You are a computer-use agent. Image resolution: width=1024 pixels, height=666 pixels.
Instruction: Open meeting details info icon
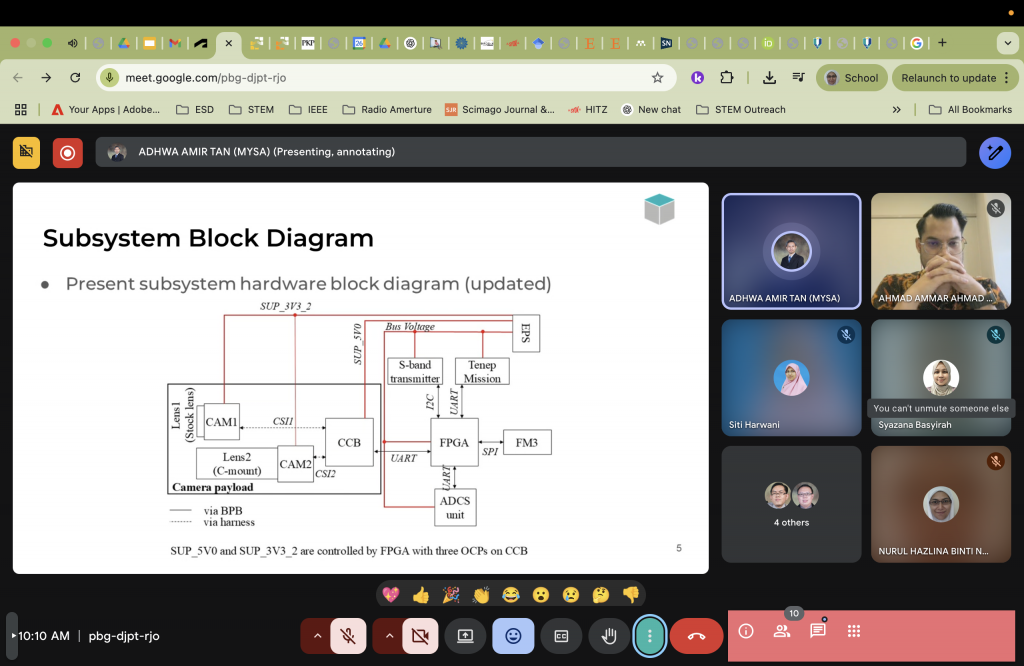pyautogui.click(x=746, y=631)
